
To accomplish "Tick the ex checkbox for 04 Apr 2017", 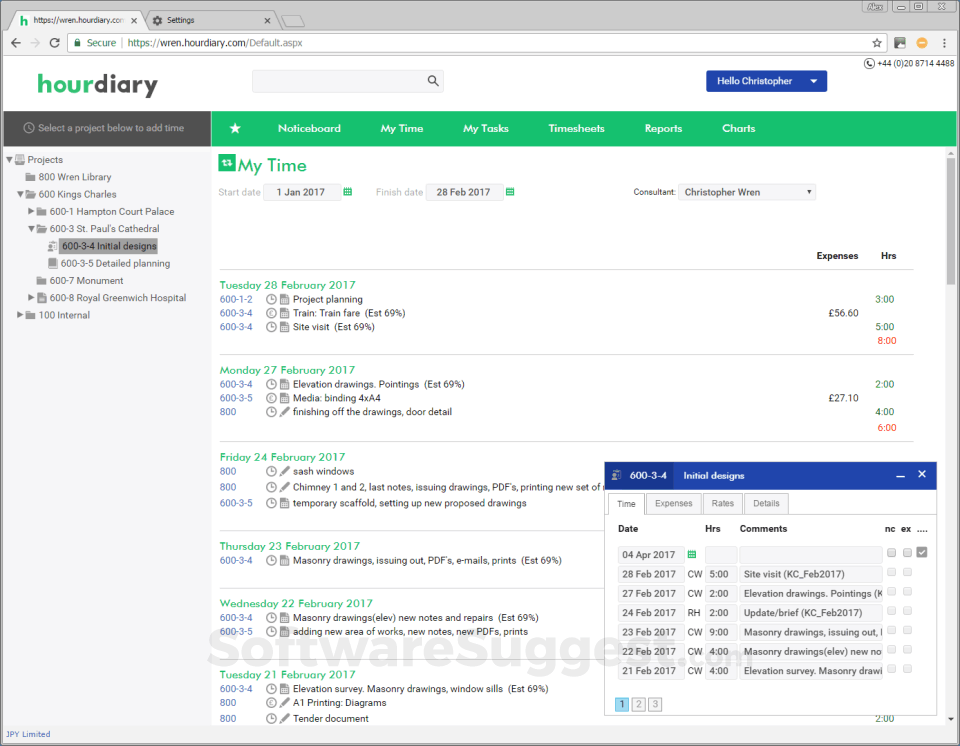I will click(907, 552).
